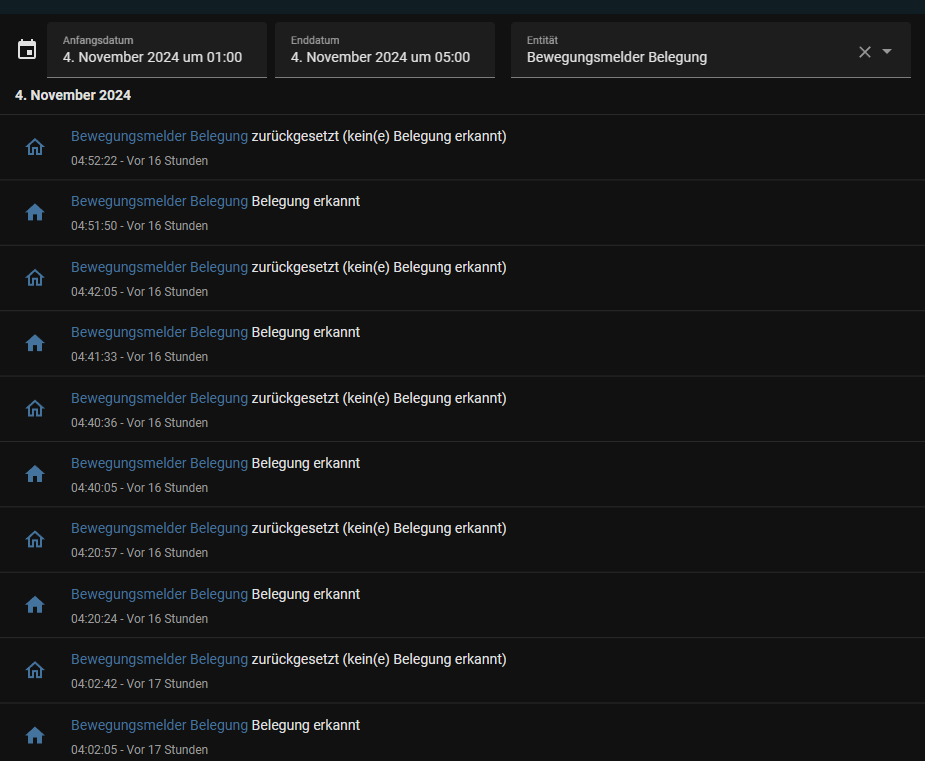Click the home icon for the 04:02:42 entry
Image resolution: width=925 pixels, height=761 pixels.
35,670
